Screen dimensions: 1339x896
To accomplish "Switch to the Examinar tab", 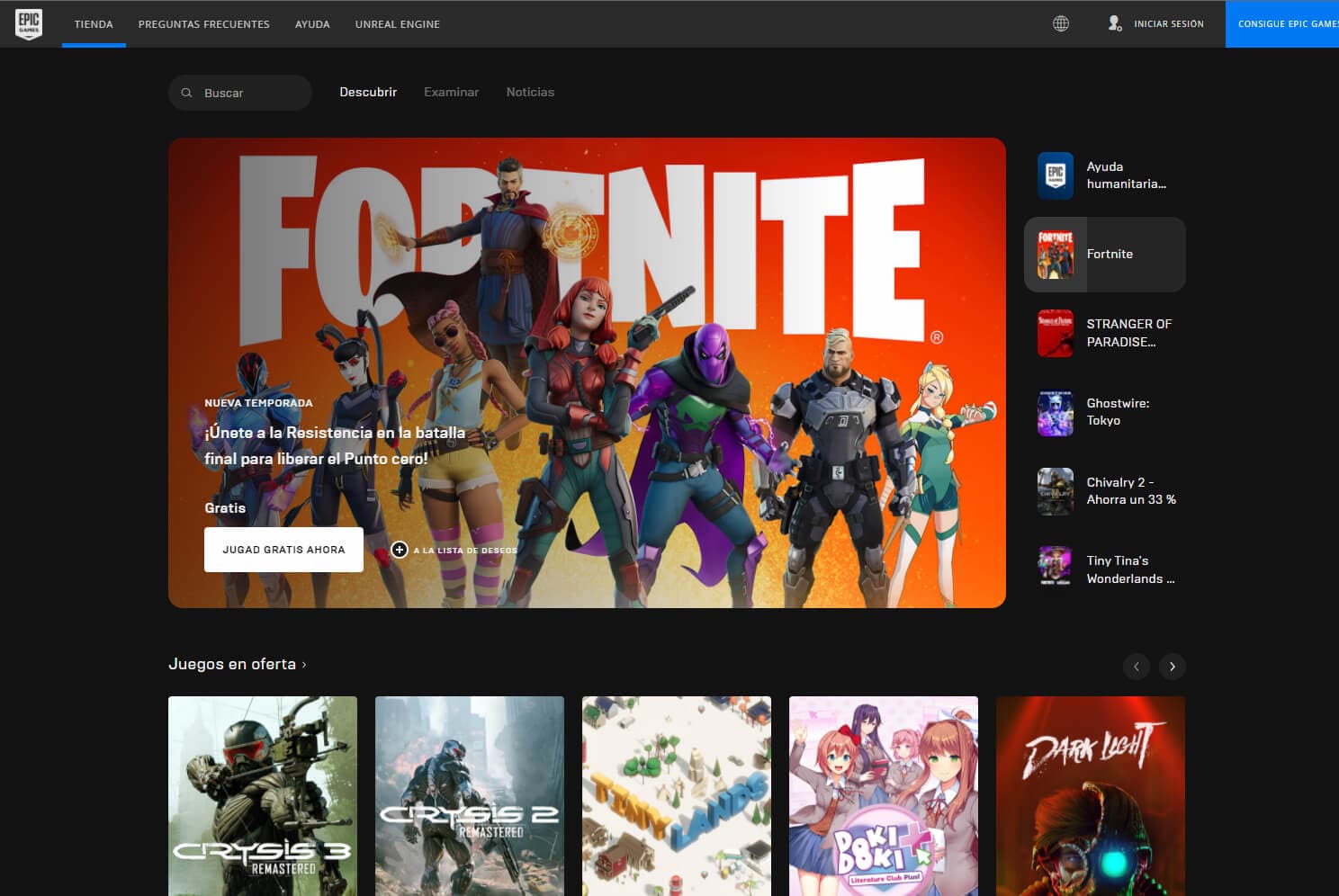I will 451,92.
